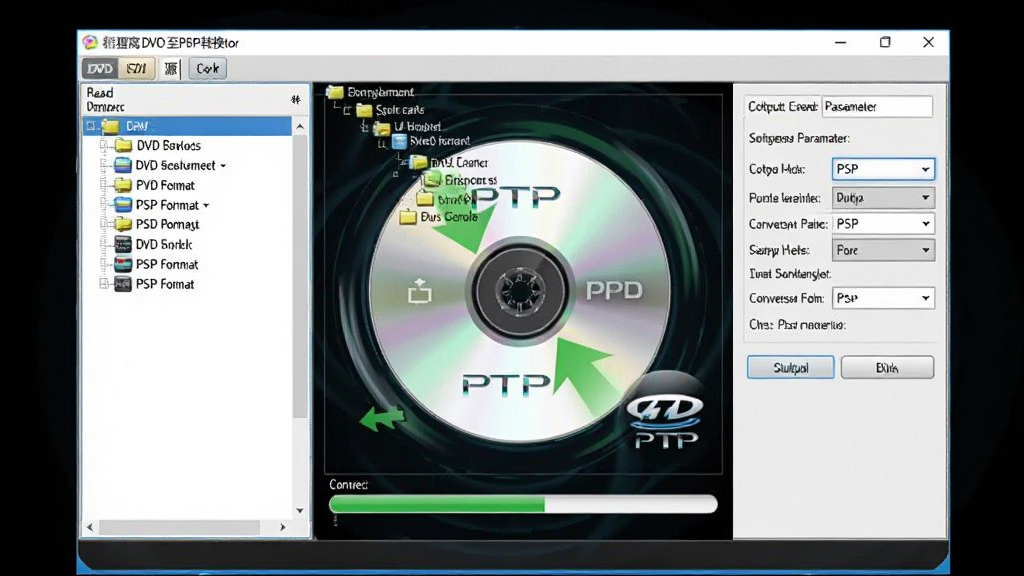Collapse the DRW root node via its expander box
This screenshot has width=1024, height=576.
pos(91,126)
